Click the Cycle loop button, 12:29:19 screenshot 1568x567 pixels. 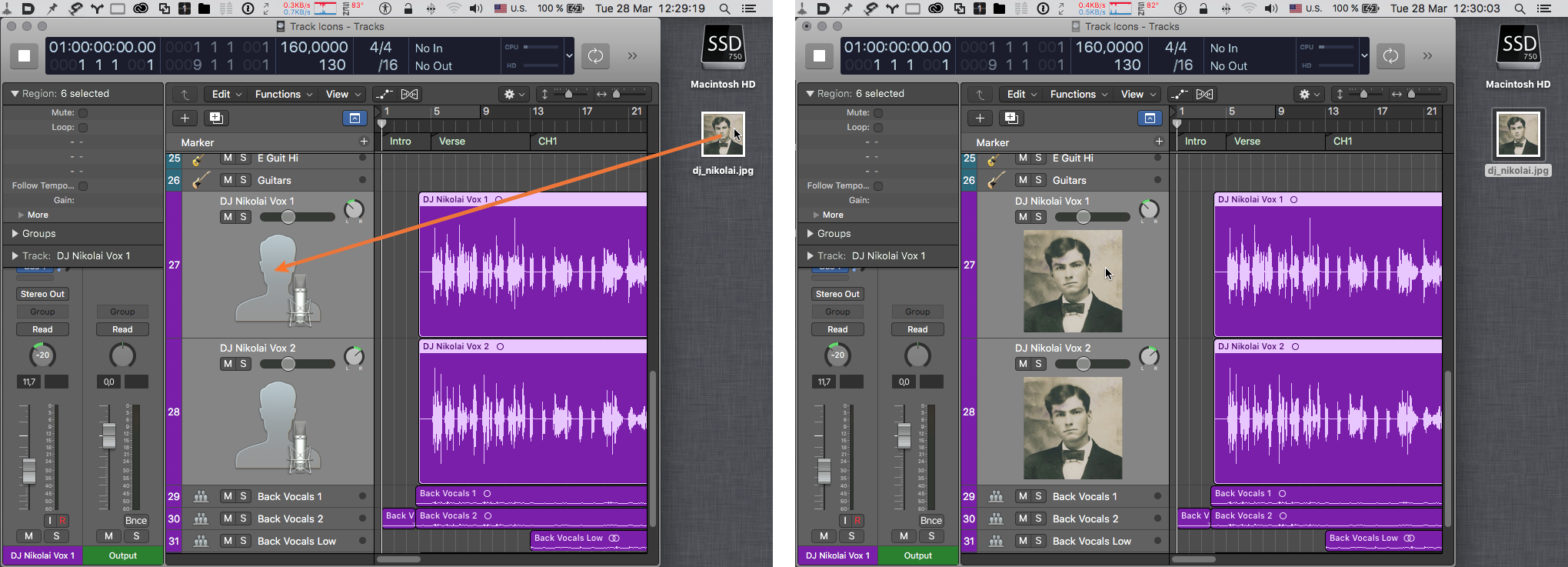click(595, 55)
